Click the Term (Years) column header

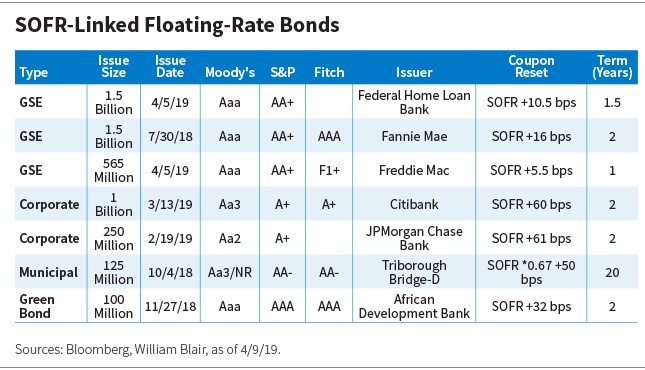(612, 67)
